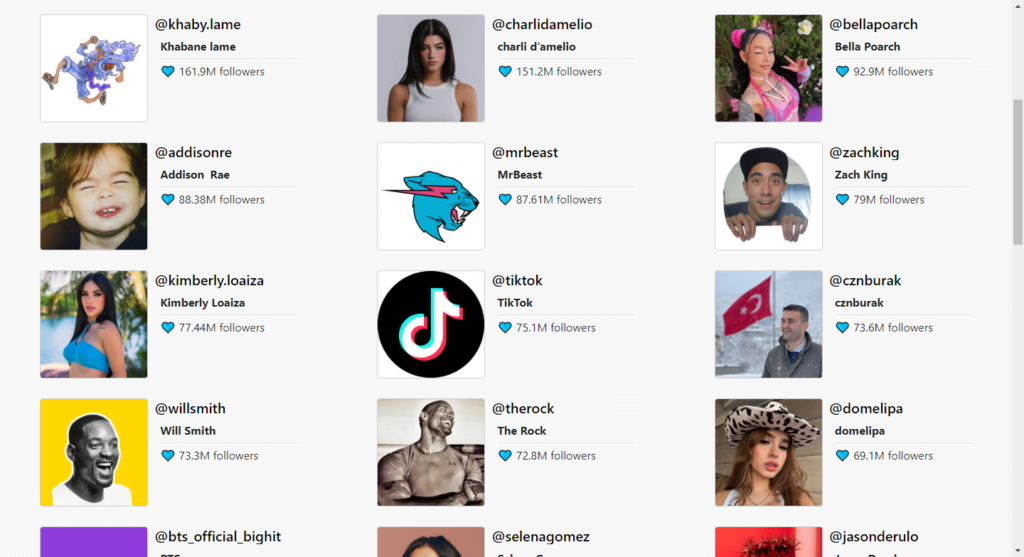1024x557 pixels.
Task: Select Will Smith's yellow profile image
Action: pyautogui.click(x=94, y=453)
